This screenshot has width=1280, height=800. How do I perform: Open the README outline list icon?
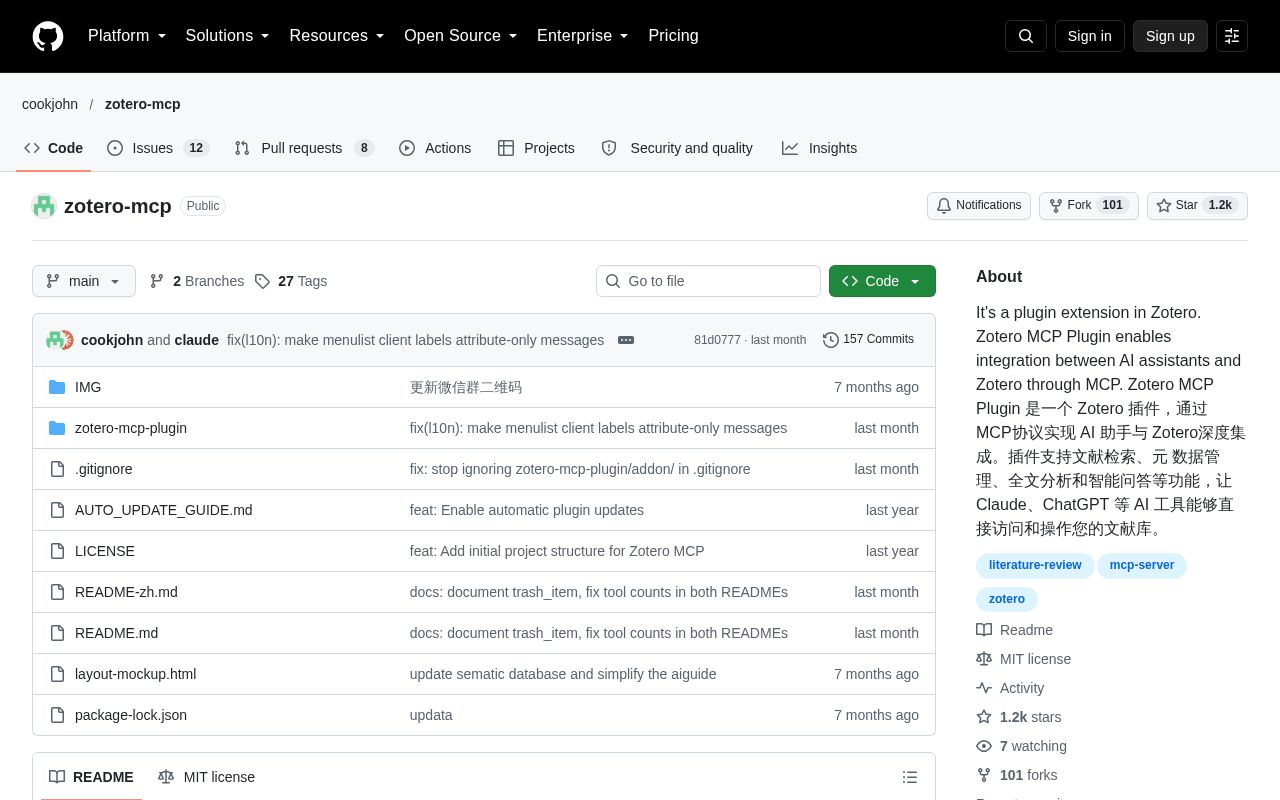coord(910,777)
